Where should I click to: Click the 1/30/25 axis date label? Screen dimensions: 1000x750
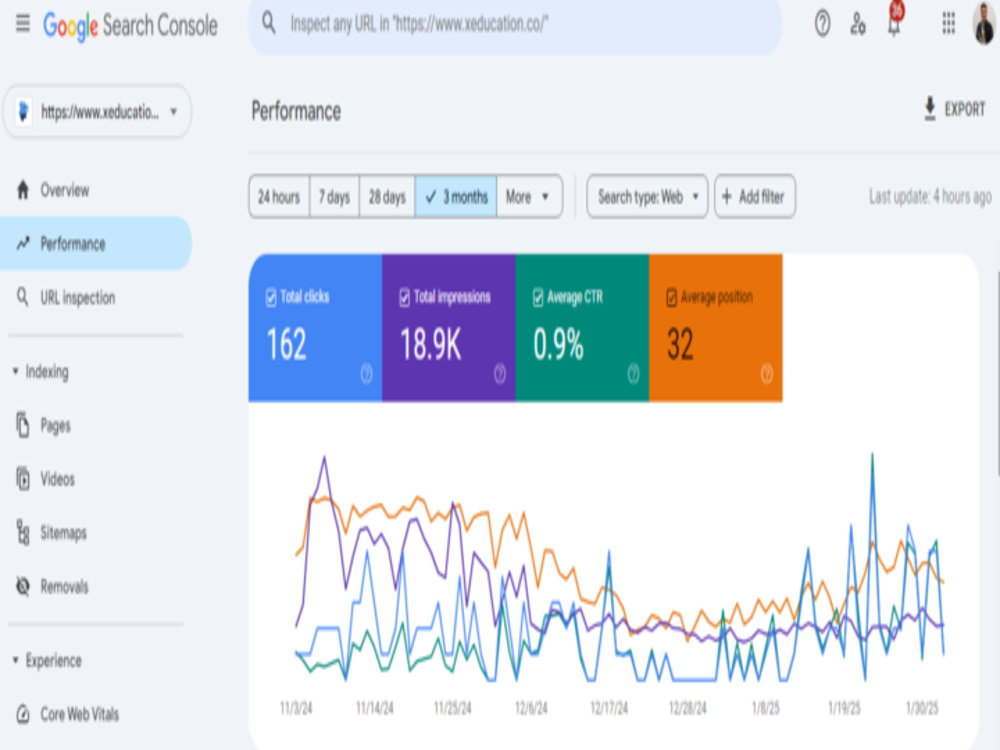(x=922, y=708)
